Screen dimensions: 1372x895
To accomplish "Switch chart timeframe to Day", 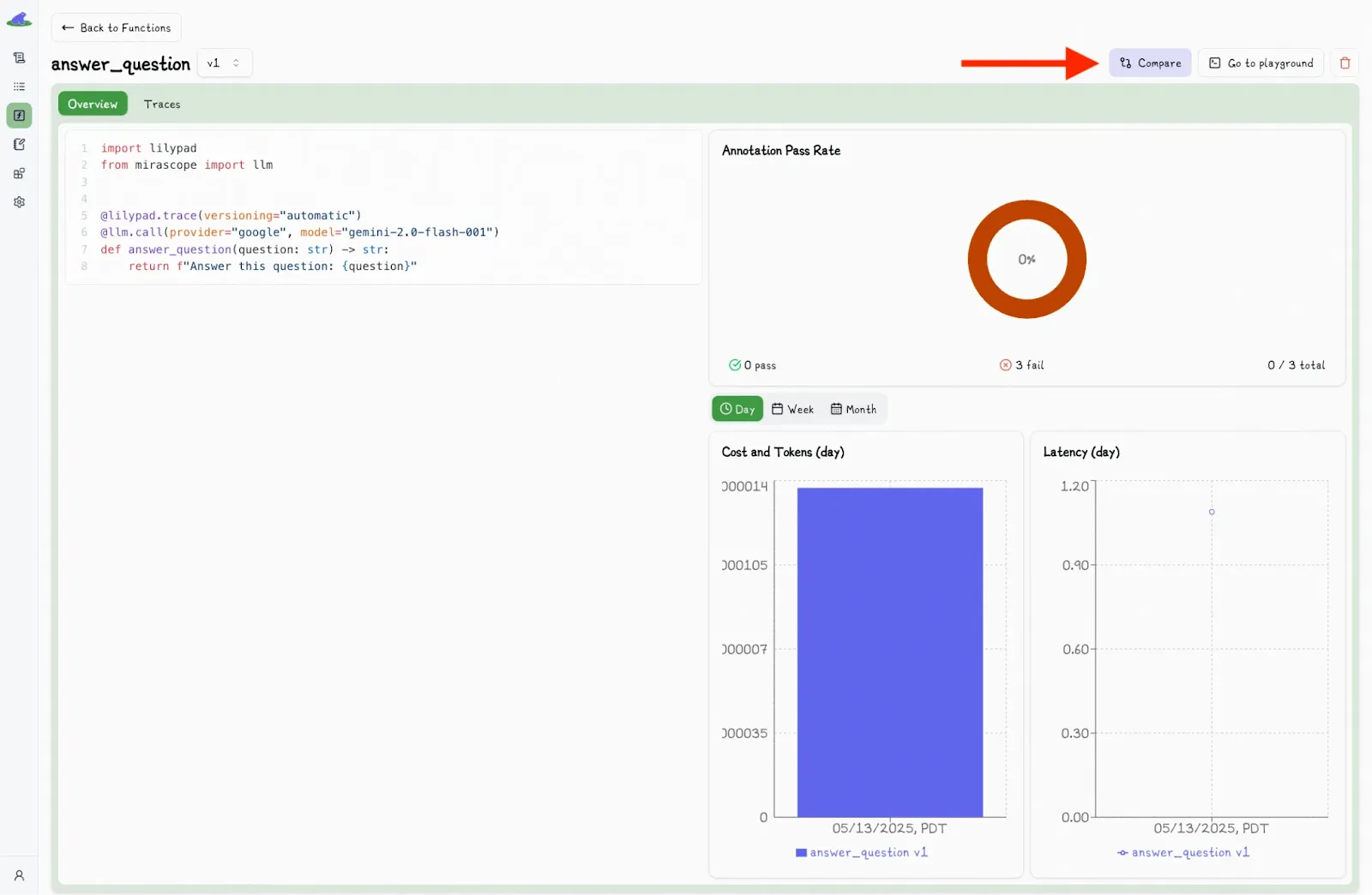I will coord(737,409).
